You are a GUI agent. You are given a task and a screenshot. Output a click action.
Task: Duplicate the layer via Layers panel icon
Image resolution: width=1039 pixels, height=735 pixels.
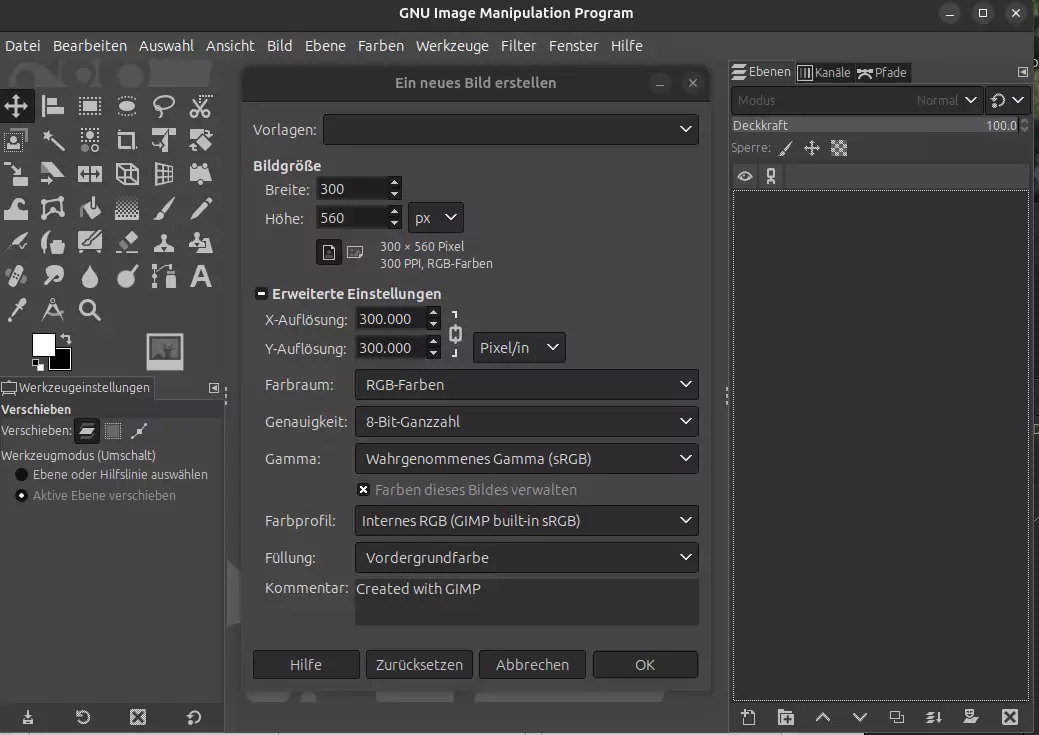click(x=897, y=716)
